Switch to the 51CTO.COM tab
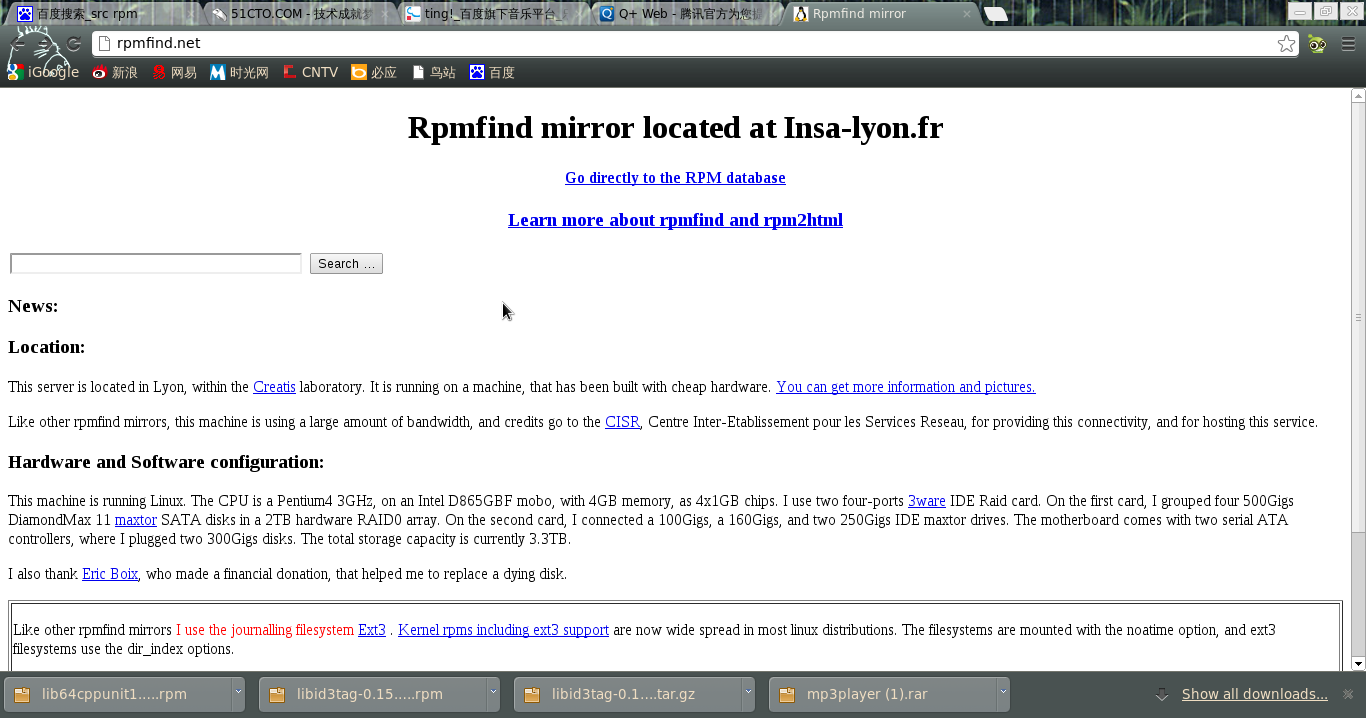 tap(297, 14)
